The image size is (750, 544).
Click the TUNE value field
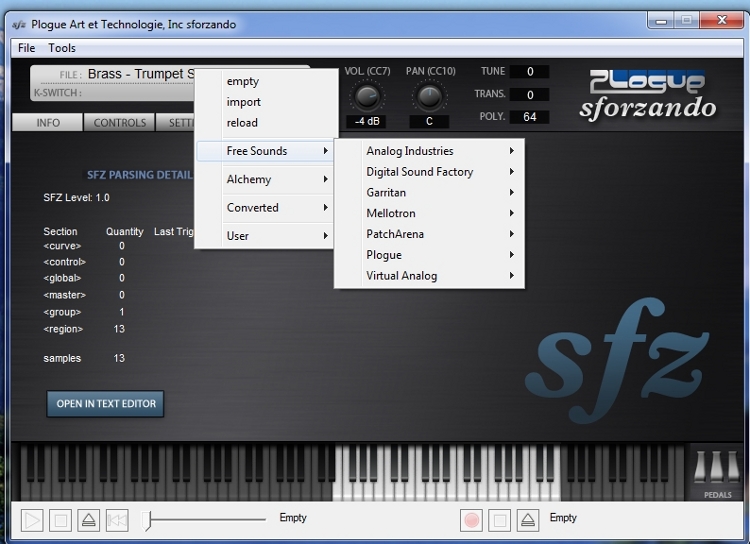(529, 71)
